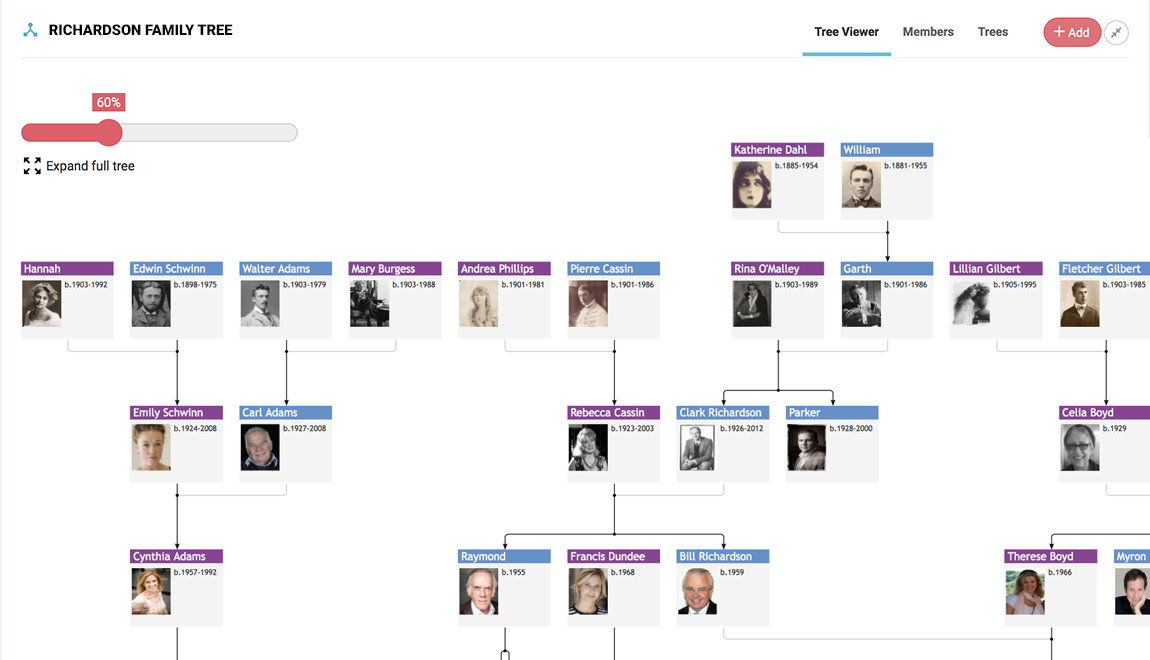The width and height of the screenshot is (1150, 660).
Task: Select the Tree Viewer tab
Action: click(x=846, y=32)
